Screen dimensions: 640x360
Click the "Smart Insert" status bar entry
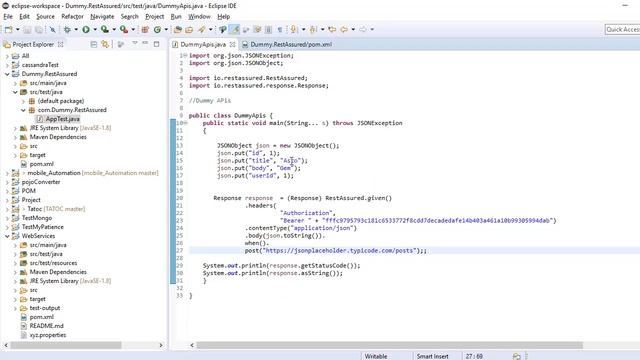click(432, 356)
